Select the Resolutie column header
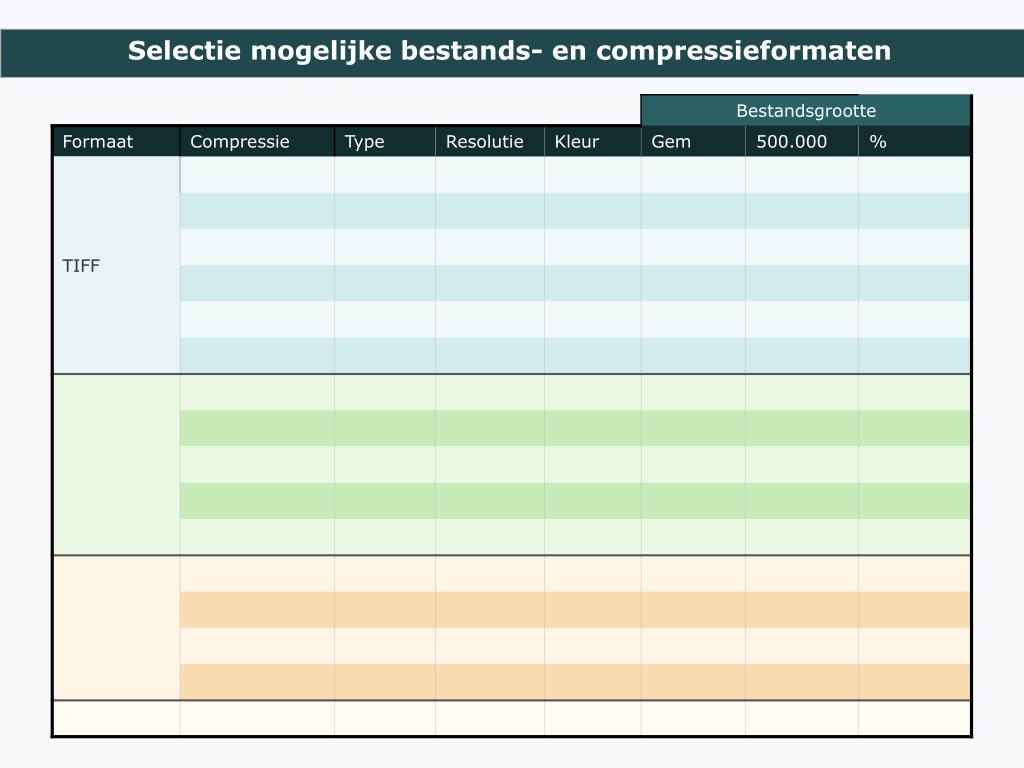 pyautogui.click(x=490, y=141)
